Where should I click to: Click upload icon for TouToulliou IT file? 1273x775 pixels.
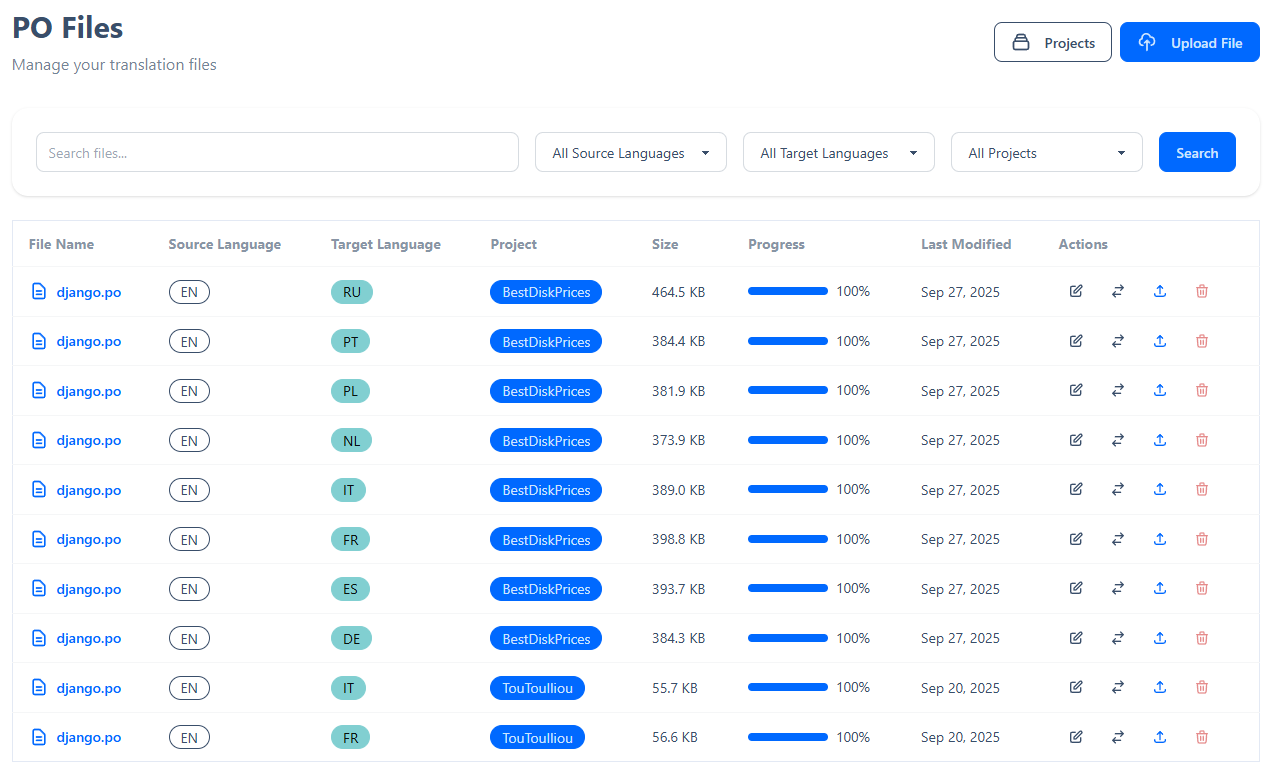(x=1160, y=687)
